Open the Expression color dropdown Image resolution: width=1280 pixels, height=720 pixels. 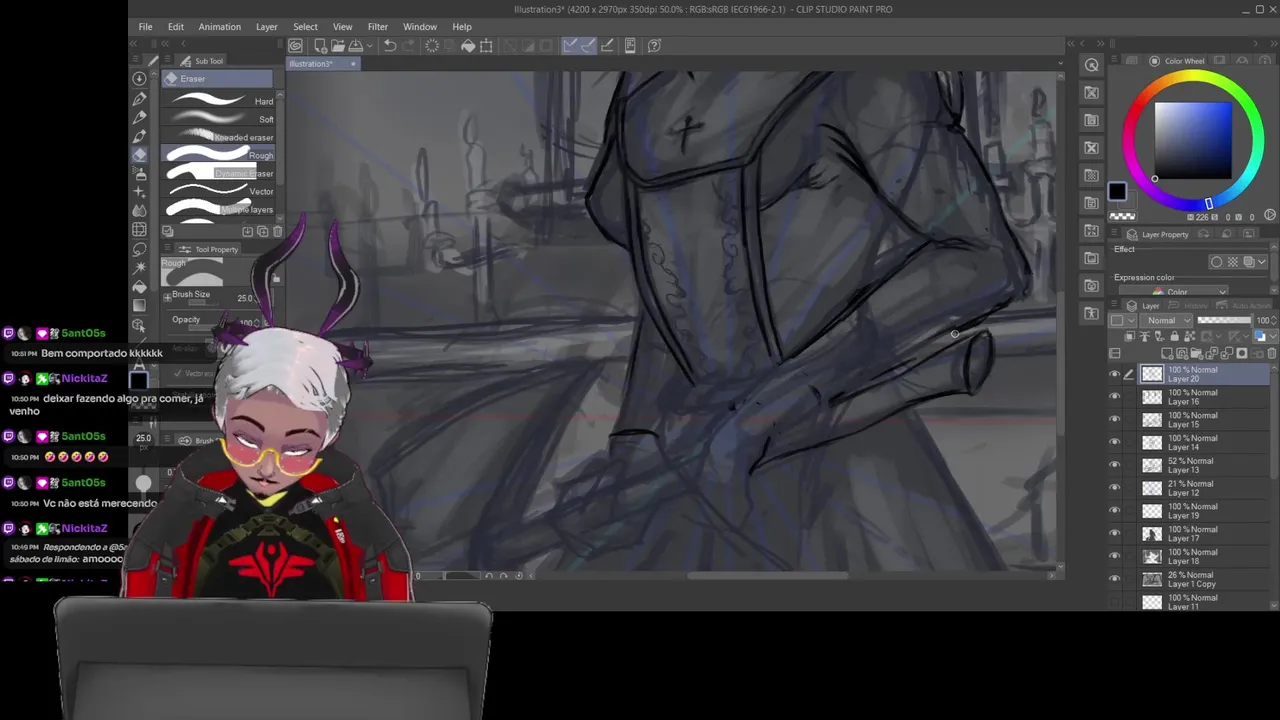pyautogui.click(x=1175, y=292)
